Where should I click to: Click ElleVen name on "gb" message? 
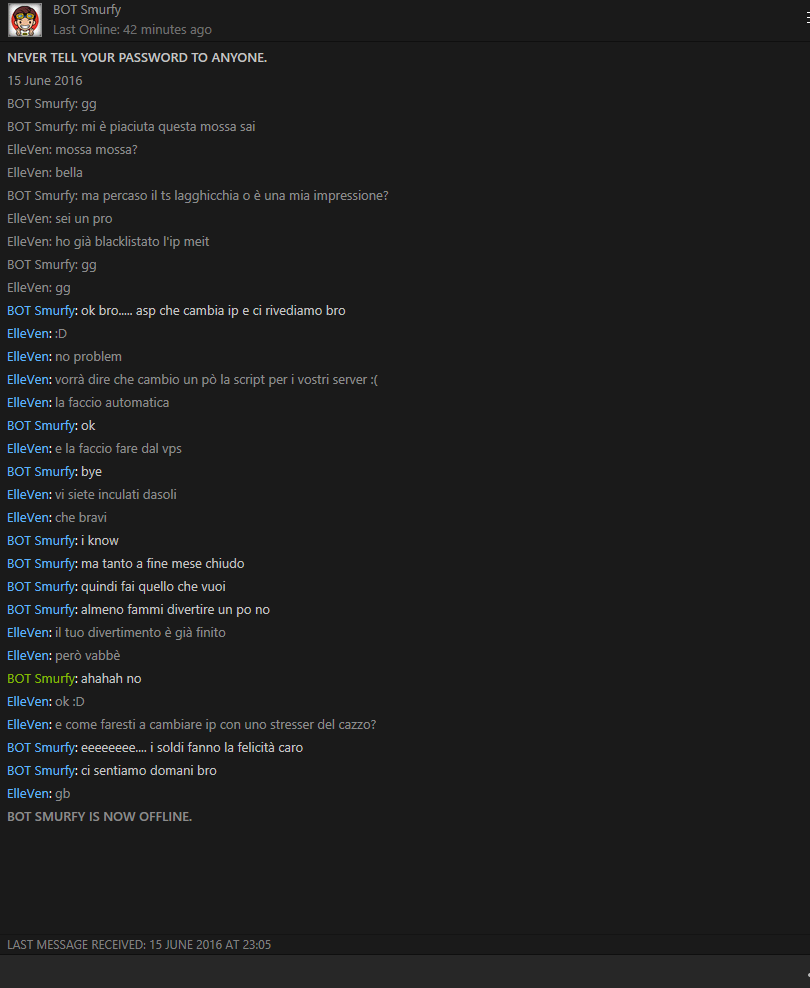(x=28, y=794)
